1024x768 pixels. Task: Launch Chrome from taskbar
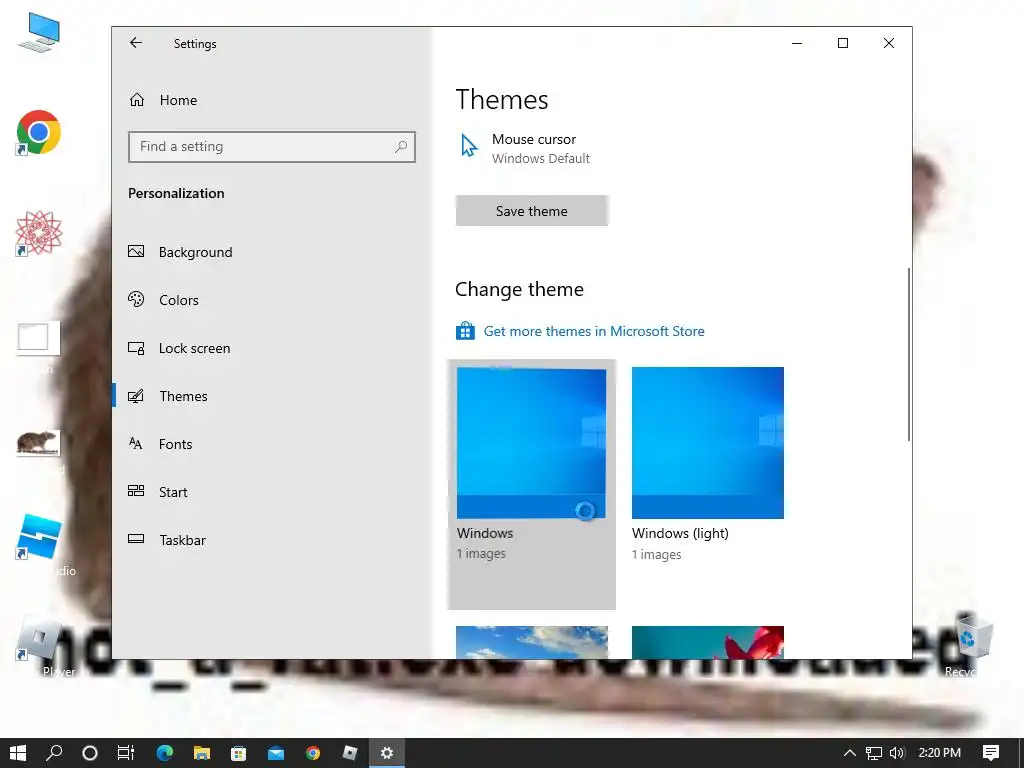[x=313, y=753]
